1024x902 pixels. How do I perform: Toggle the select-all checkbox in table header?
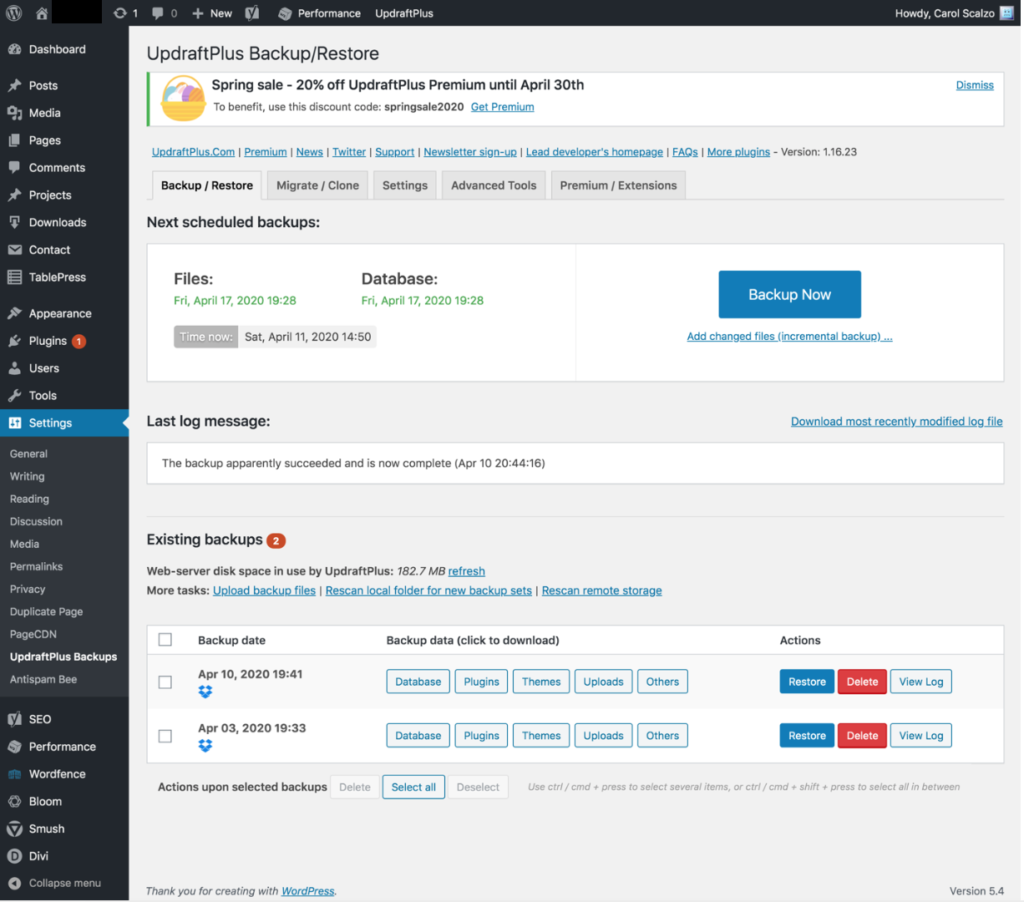(x=165, y=639)
